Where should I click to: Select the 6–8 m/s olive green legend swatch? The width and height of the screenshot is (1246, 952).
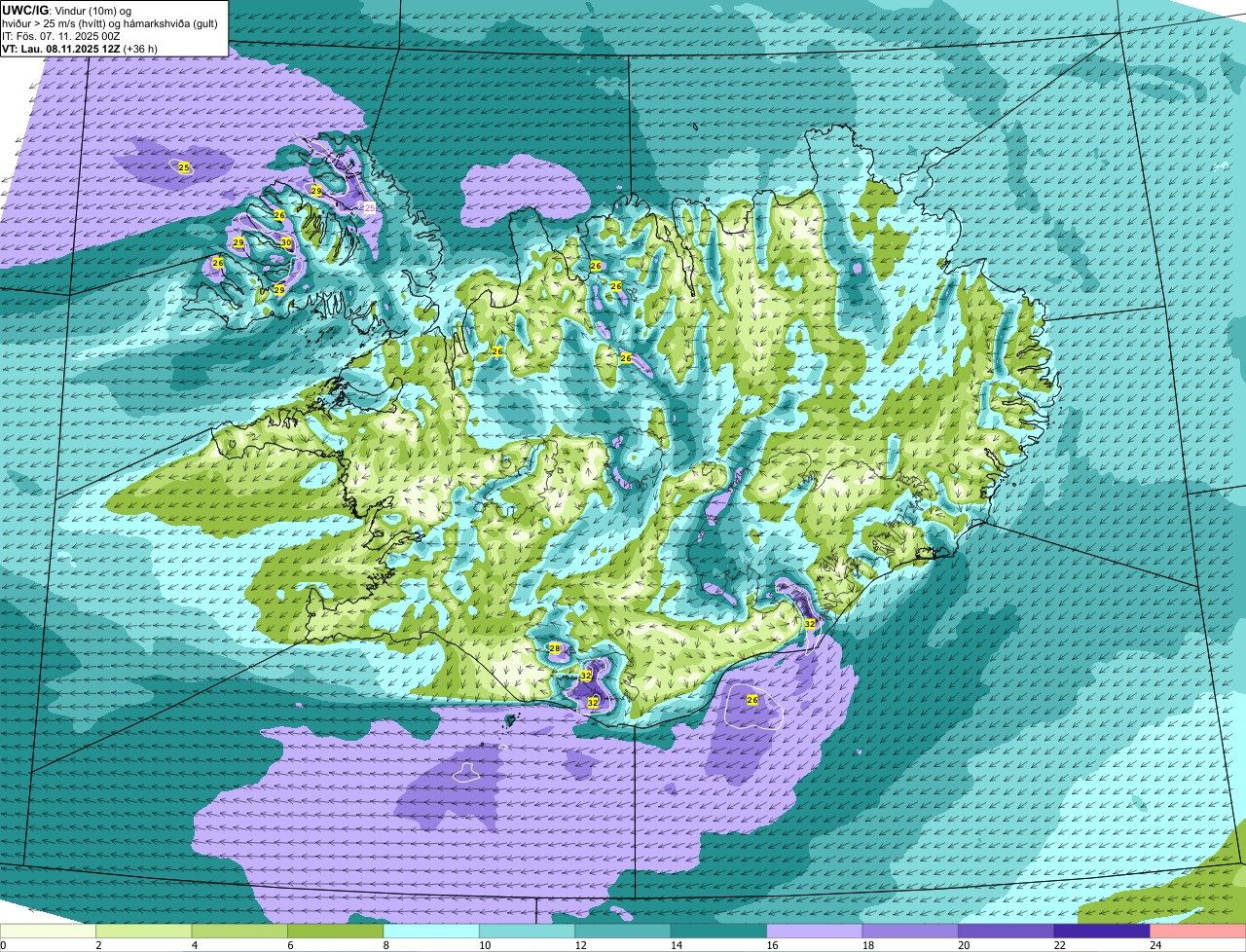click(x=336, y=931)
